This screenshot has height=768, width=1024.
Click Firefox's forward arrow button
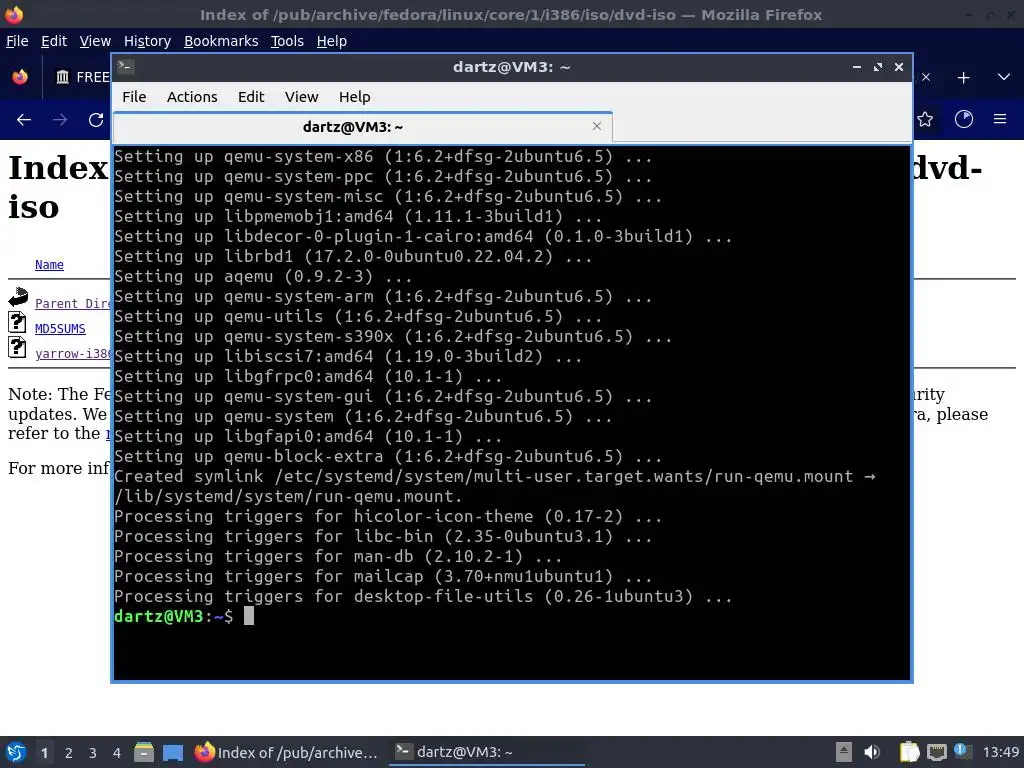coord(59,120)
